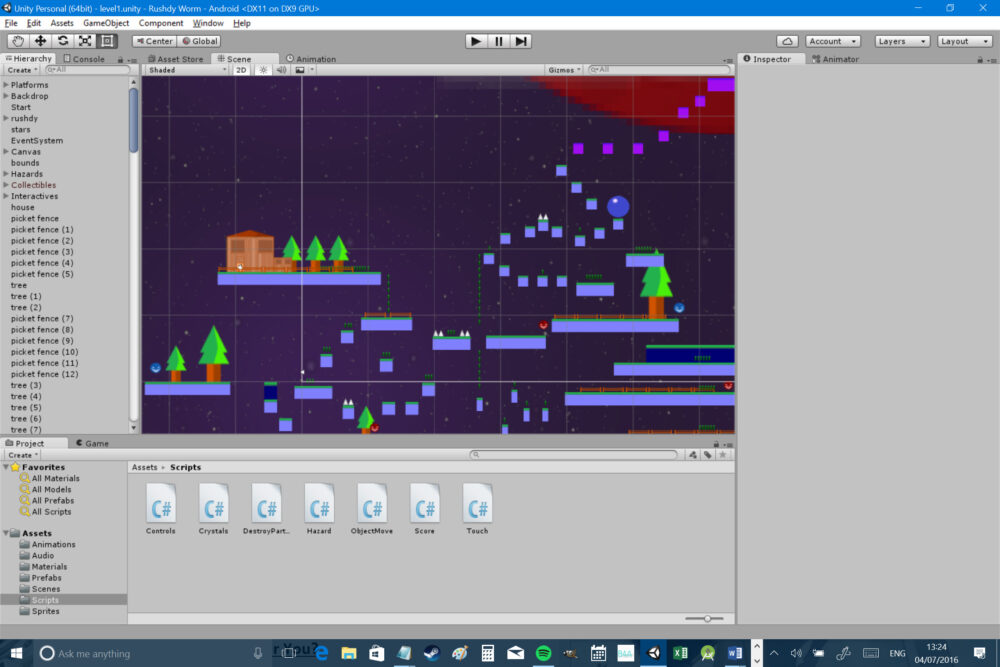
Task: Open the GameObject menu
Action: 106,22
